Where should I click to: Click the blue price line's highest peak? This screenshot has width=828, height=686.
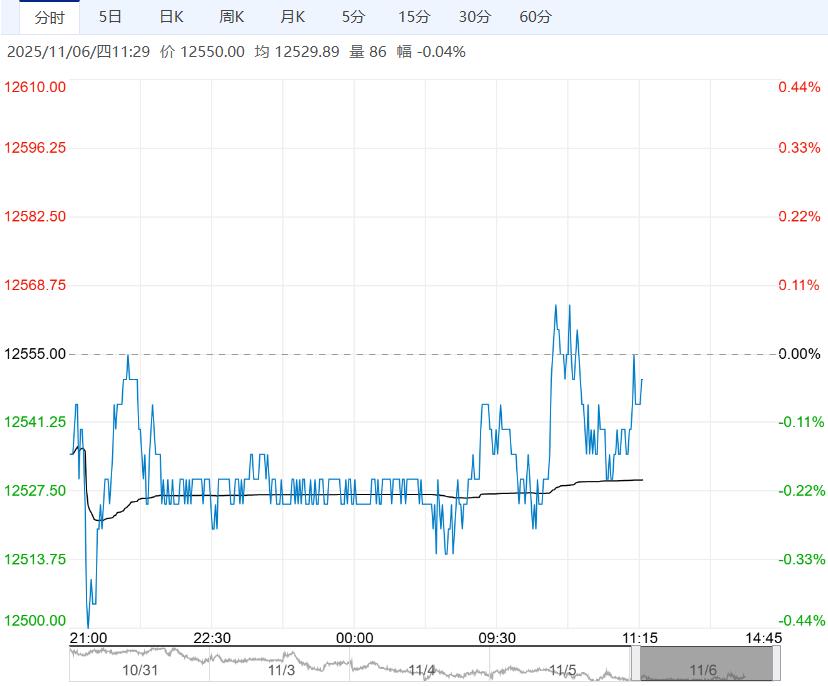(x=556, y=305)
